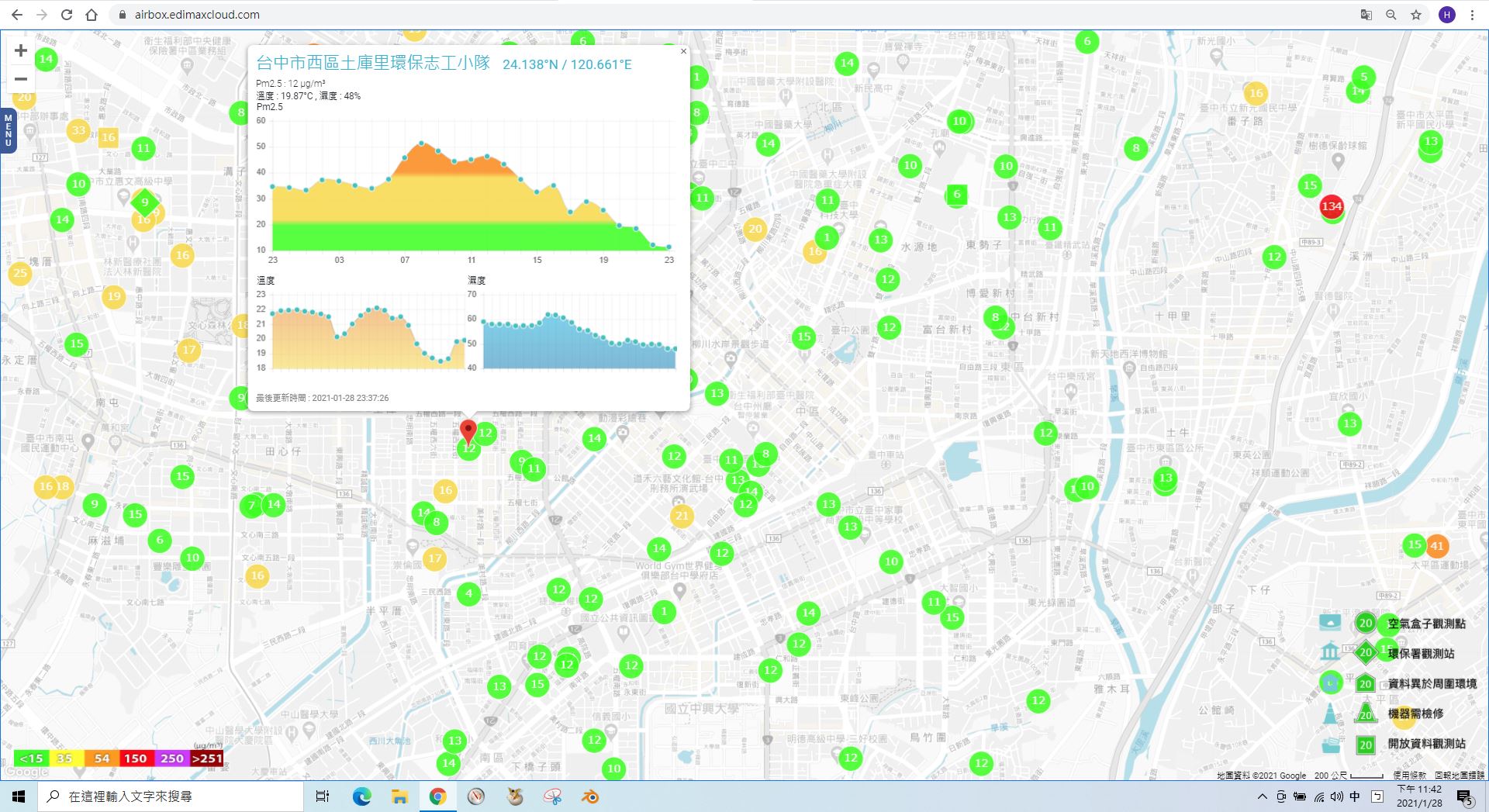Viewport: 1489px width, 812px height.
Task: Launch Blender from the taskbar
Action: pos(590,796)
